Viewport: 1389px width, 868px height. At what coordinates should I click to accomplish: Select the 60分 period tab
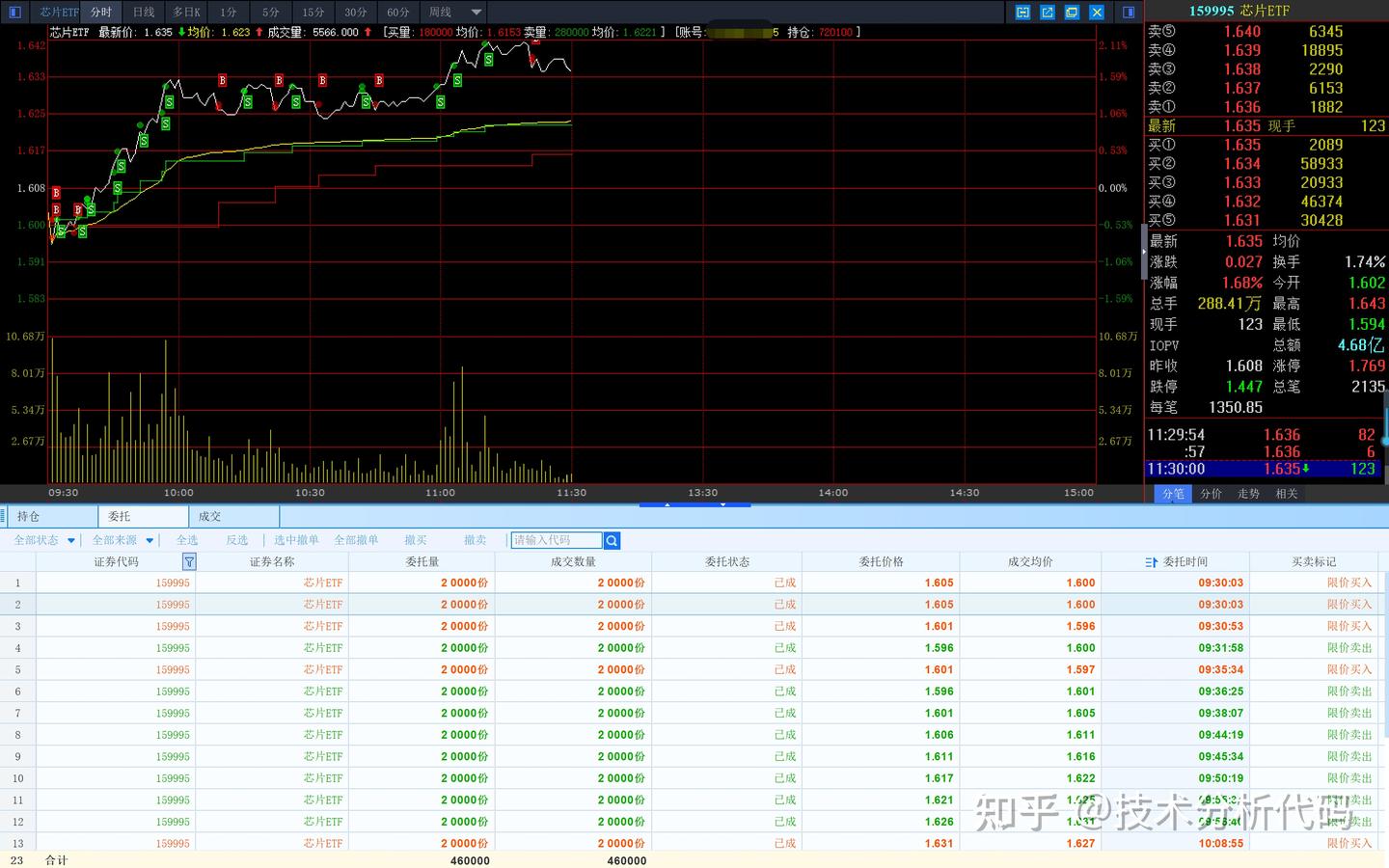[x=398, y=12]
